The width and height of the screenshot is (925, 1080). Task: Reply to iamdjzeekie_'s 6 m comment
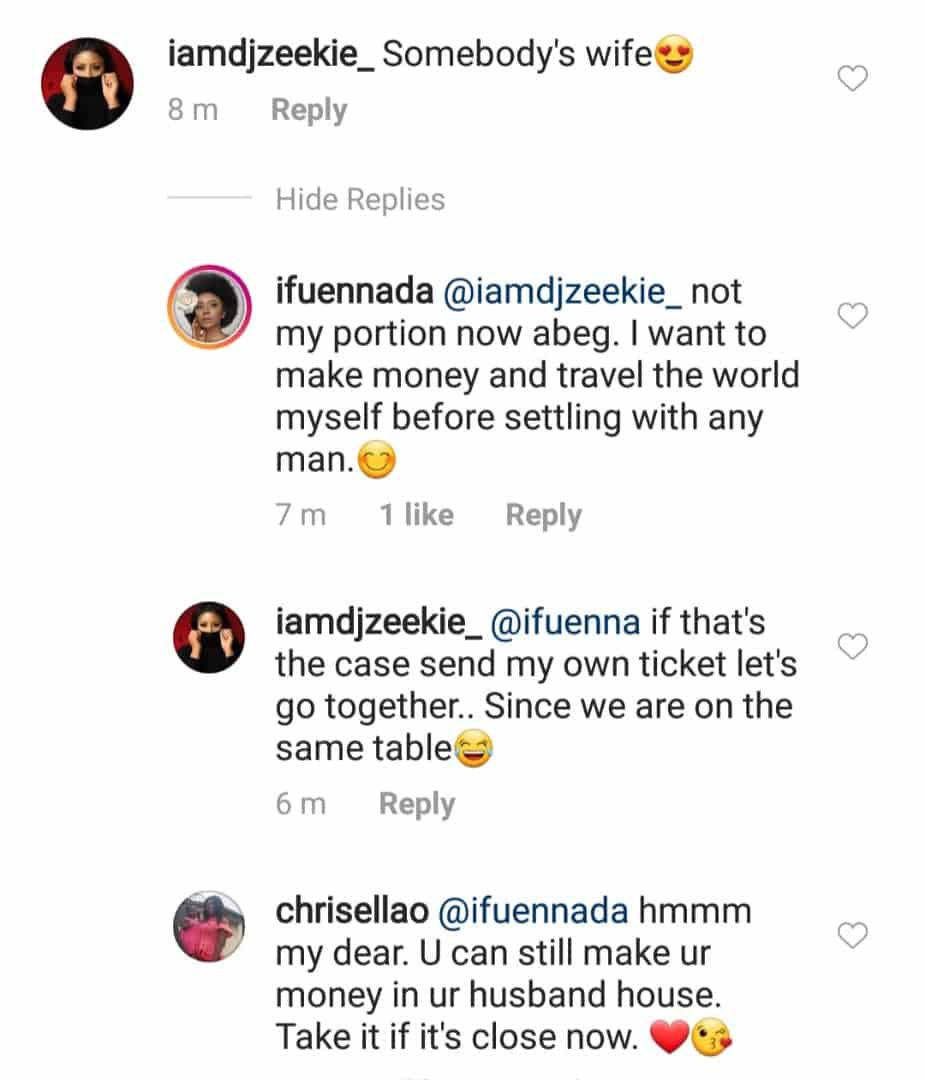point(417,804)
